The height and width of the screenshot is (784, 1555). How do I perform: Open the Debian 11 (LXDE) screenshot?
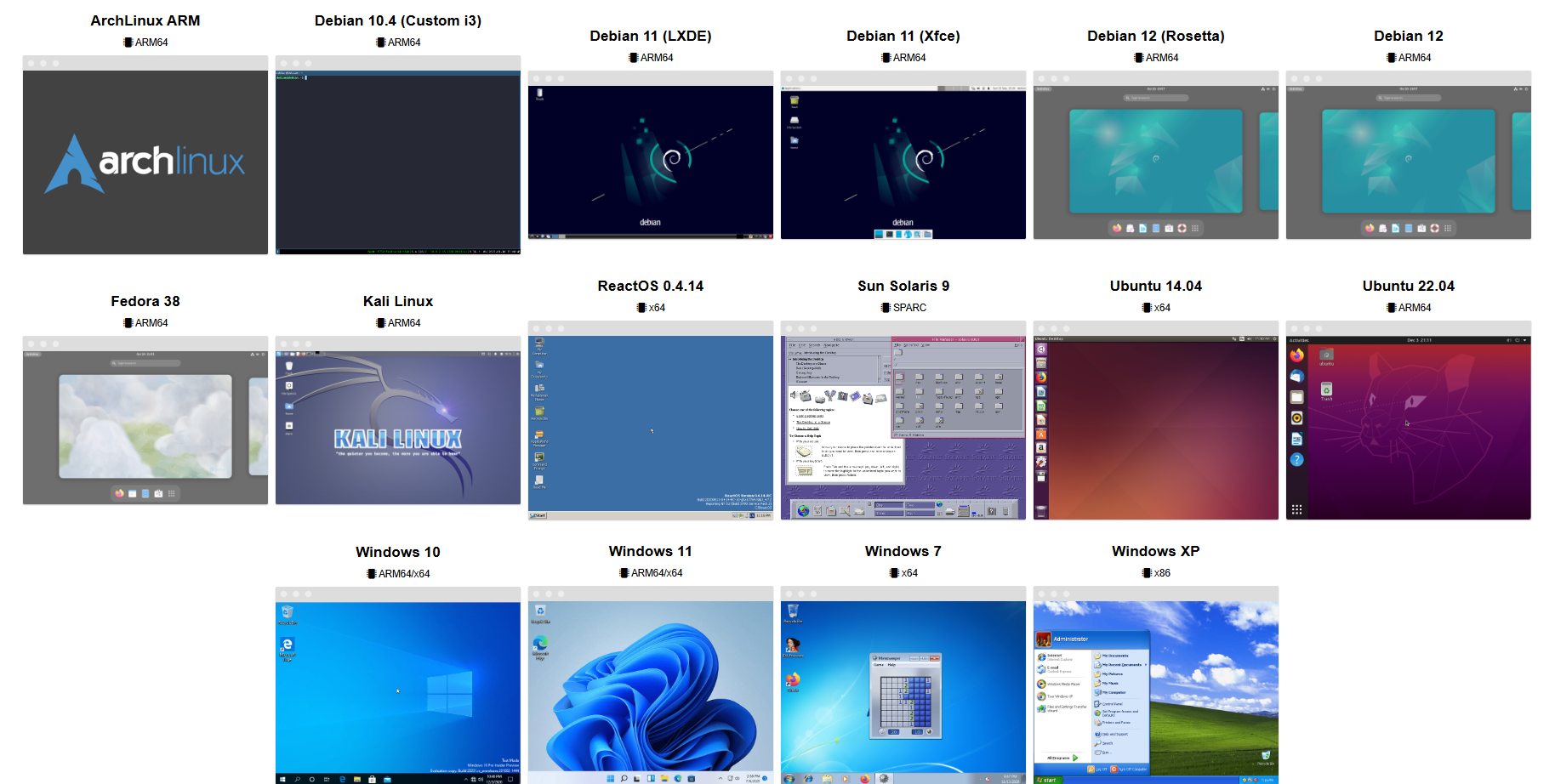(651, 155)
